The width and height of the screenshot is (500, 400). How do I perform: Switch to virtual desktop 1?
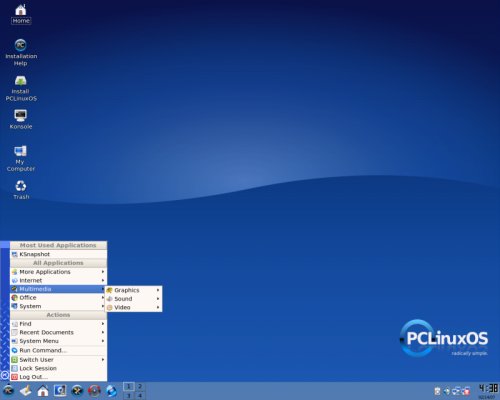point(128,387)
